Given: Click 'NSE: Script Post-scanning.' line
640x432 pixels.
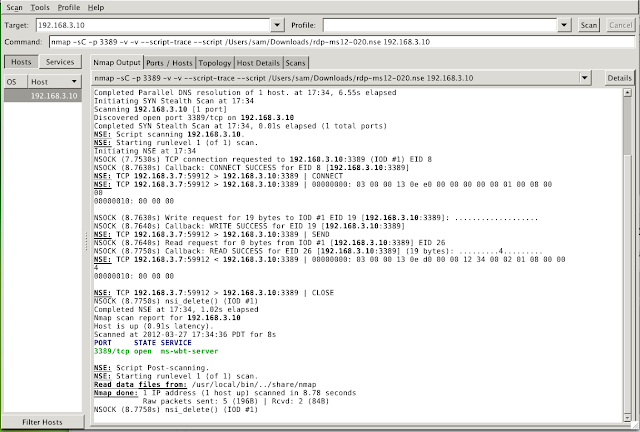Looking at the screenshot, I should tap(151, 367).
